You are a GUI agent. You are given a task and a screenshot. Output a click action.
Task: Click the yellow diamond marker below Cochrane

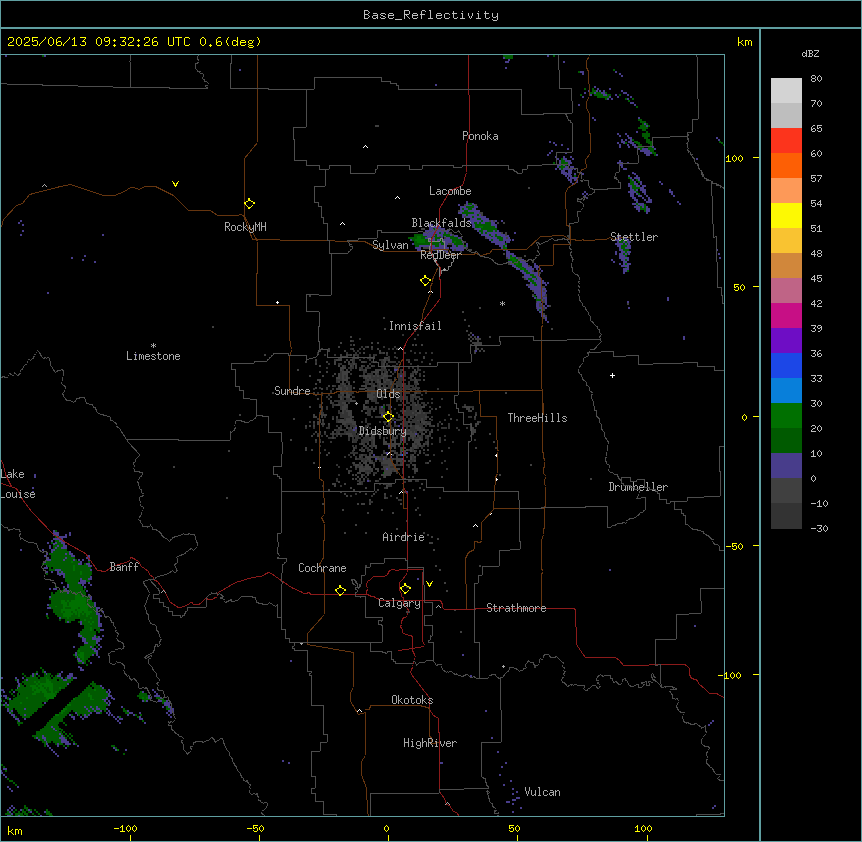pos(340,590)
